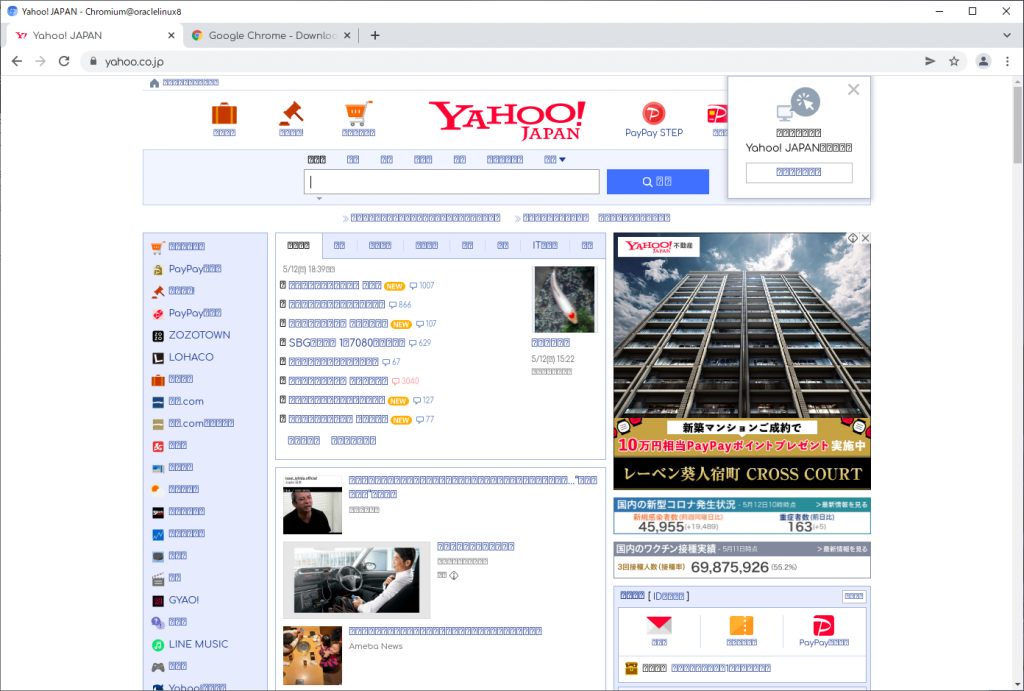
Task: Reload the page with the refresh icon
Action: click(x=64, y=61)
